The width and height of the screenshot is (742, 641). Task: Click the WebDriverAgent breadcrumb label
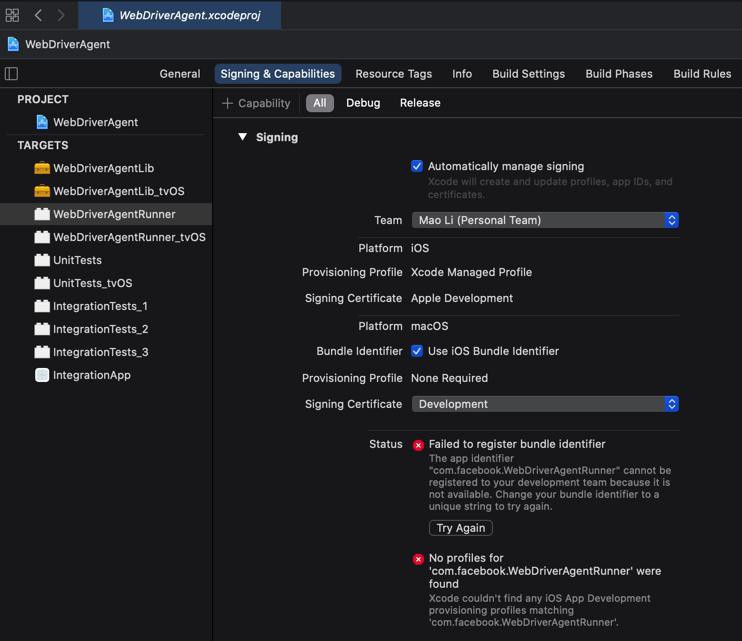click(x=68, y=44)
